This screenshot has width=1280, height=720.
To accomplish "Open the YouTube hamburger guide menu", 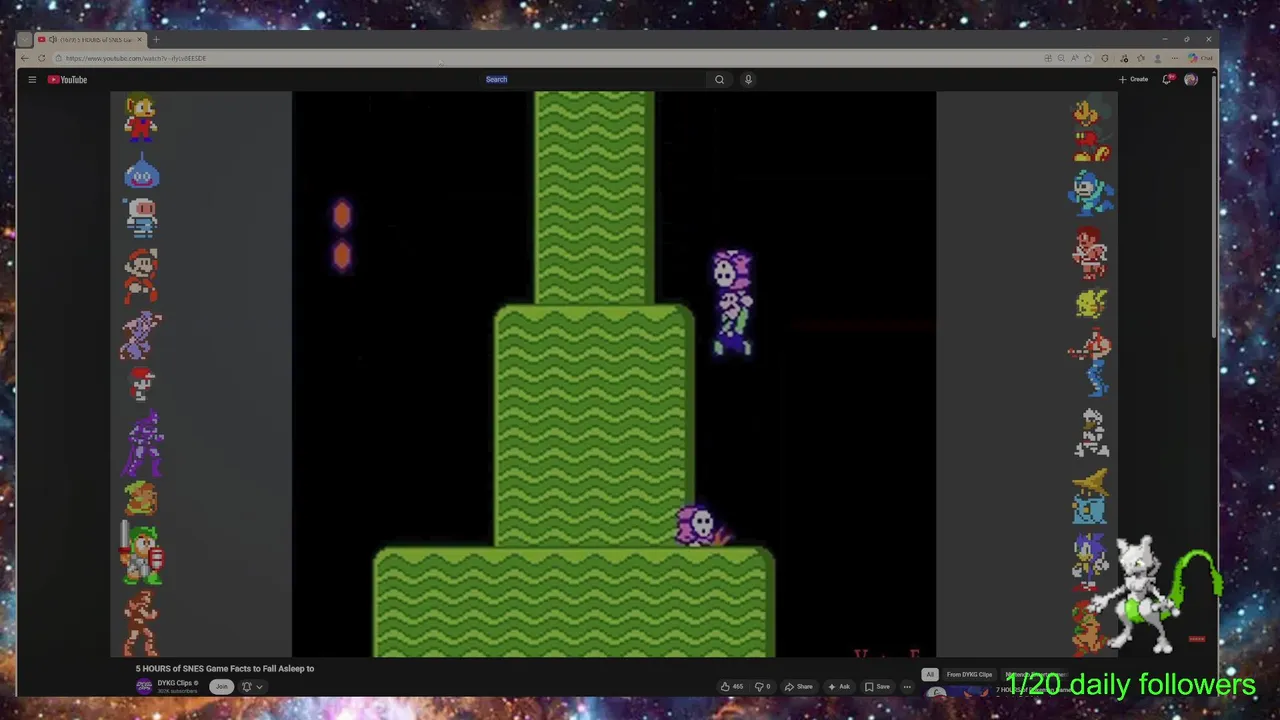I will [32, 79].
